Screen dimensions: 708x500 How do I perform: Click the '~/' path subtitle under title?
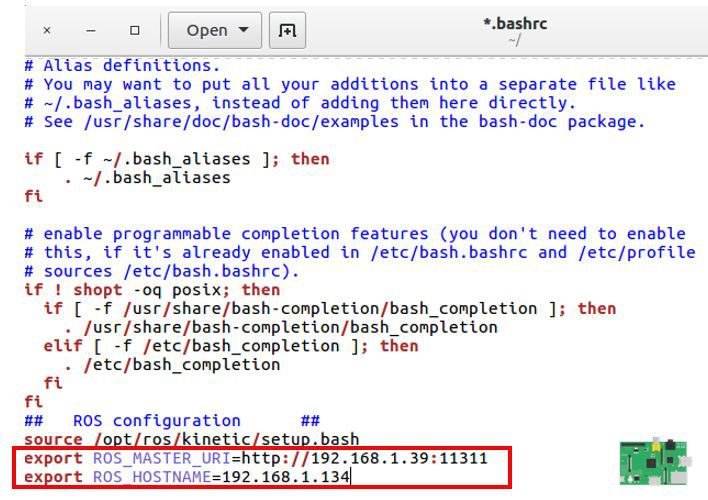tap(515, 41)
